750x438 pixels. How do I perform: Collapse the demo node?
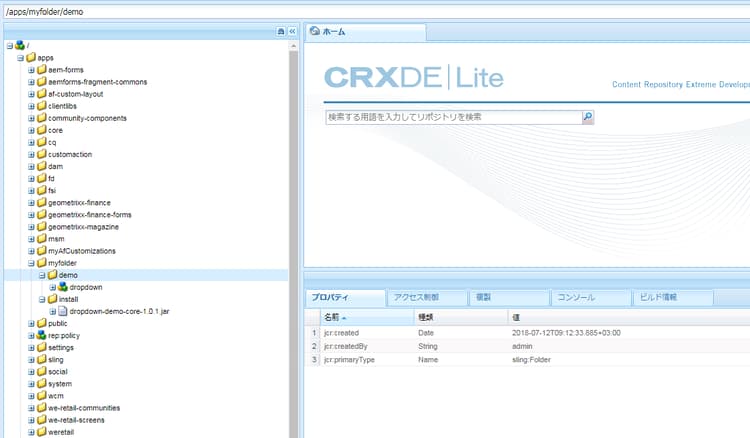pos(42,275)
